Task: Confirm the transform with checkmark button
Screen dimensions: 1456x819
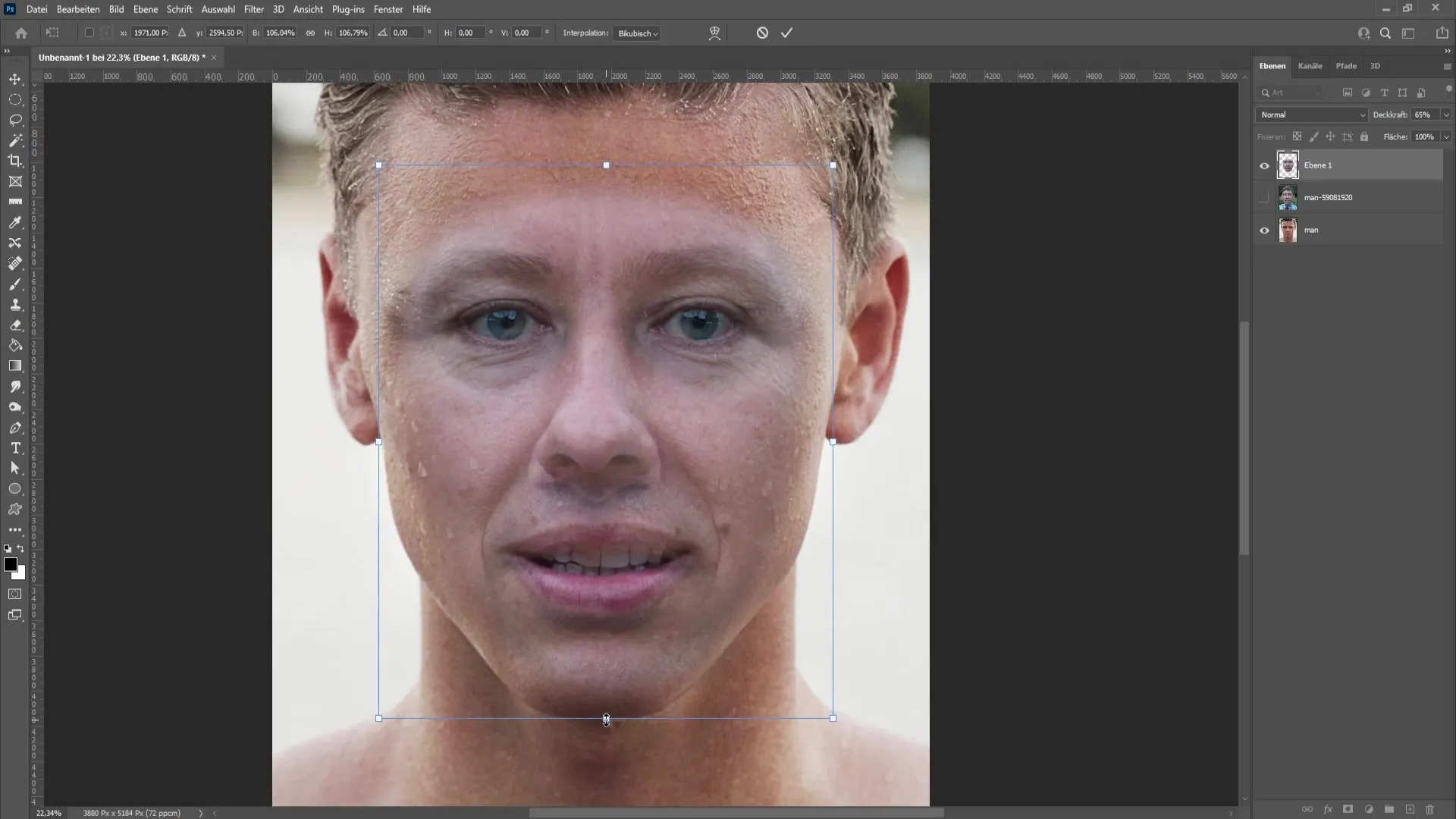Action: point(786,32)
